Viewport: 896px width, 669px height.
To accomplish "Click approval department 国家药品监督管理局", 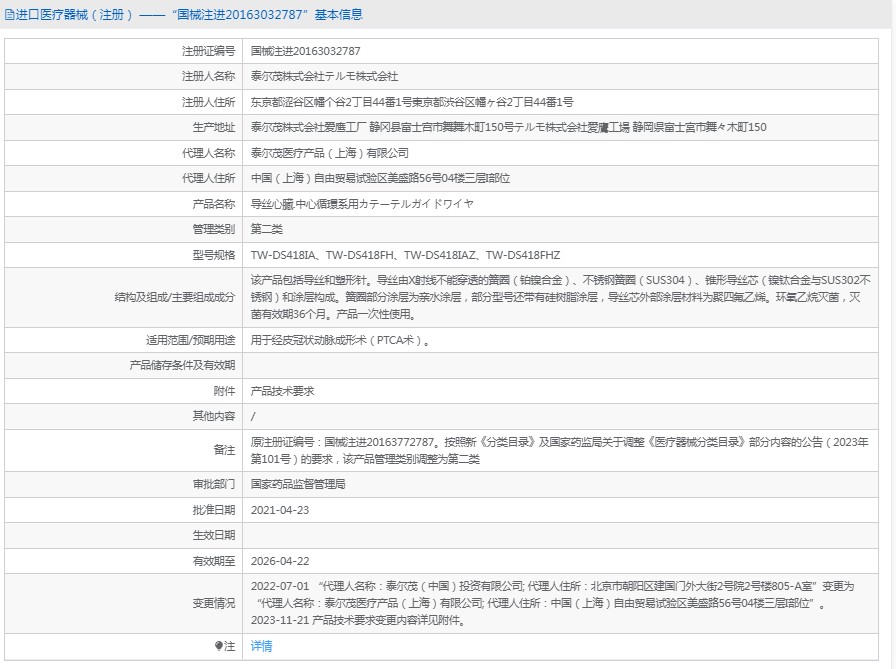I will coord(298,484).
